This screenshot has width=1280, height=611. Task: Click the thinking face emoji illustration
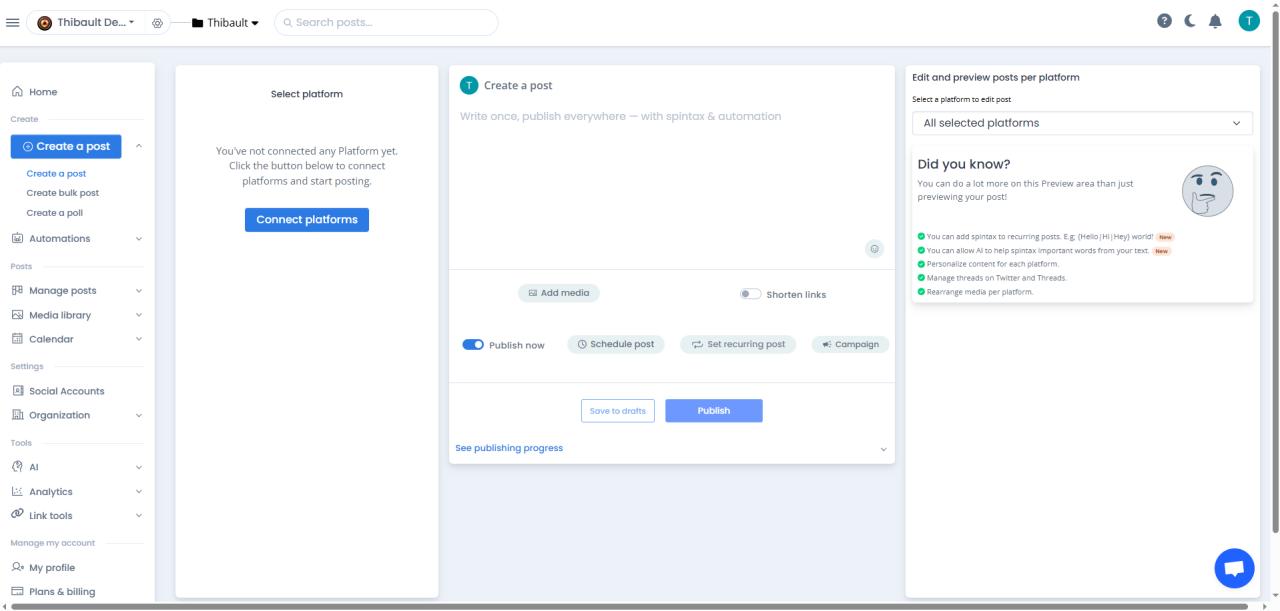pyautogui.click(x=1207, y=191)
